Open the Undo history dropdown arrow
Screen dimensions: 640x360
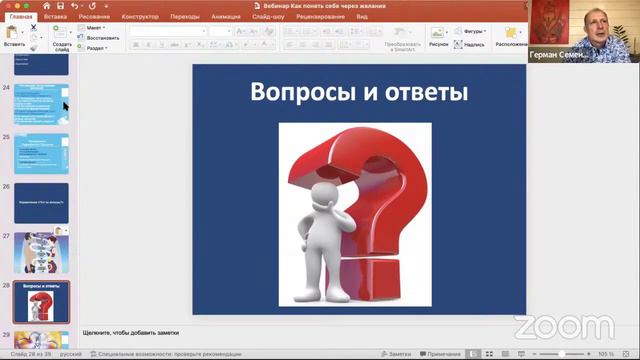click(82, 6)
